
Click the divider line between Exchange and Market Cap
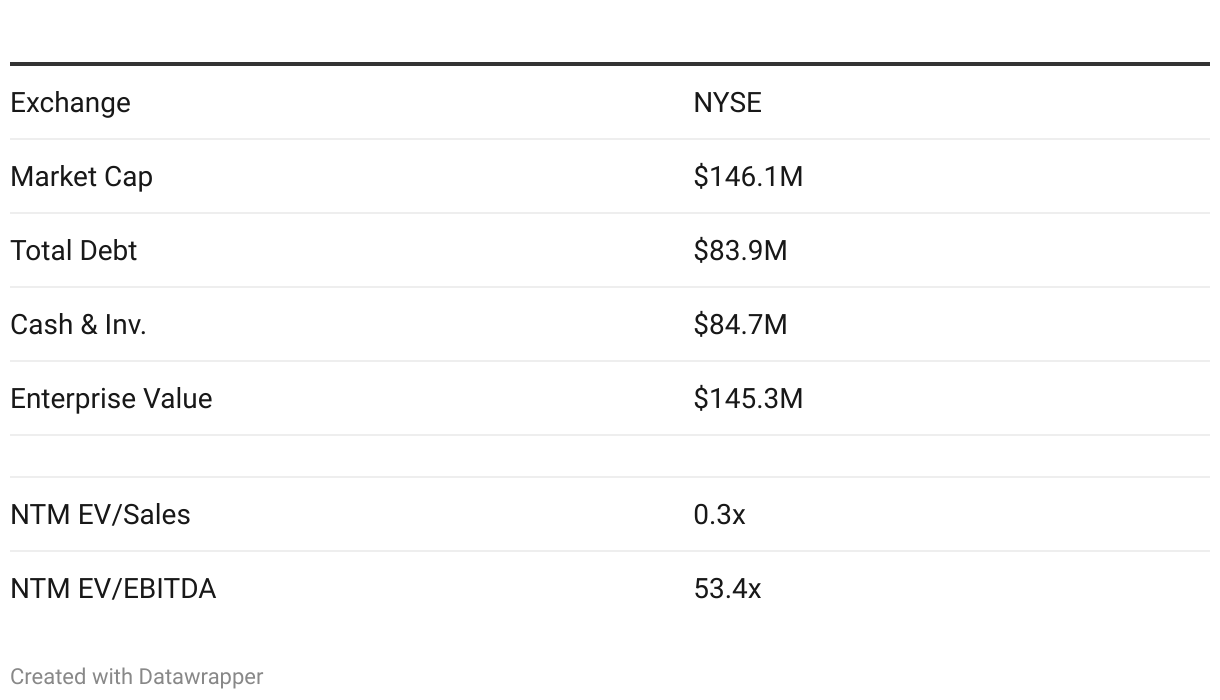610,139
